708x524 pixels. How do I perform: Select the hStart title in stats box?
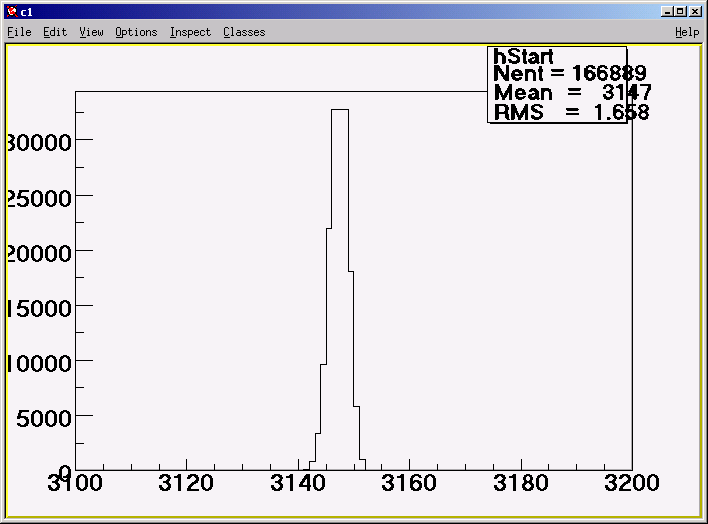(x=523, y=56)
